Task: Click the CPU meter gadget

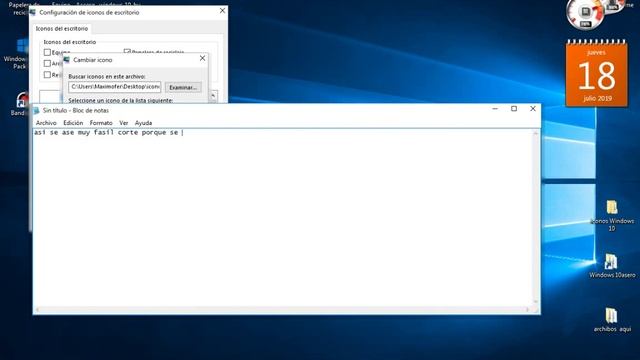Action: click(585, 13)
